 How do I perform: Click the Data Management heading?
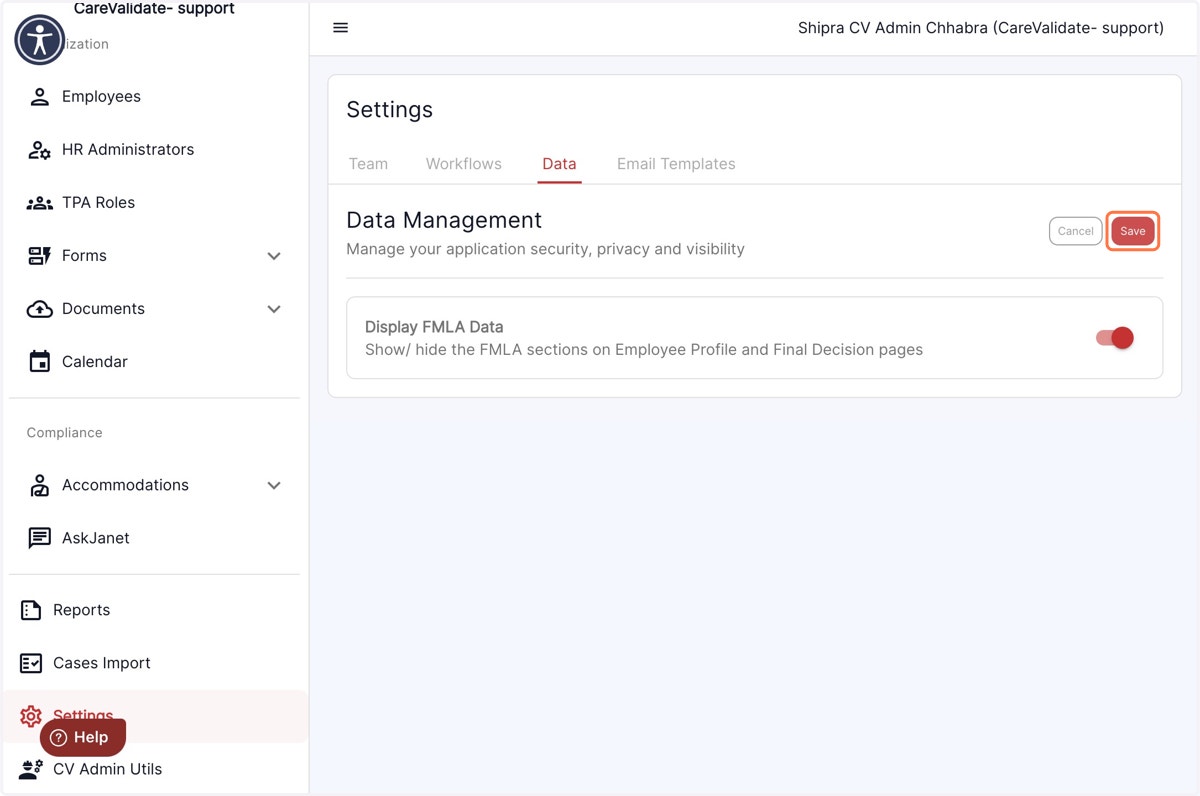[444, 220]
